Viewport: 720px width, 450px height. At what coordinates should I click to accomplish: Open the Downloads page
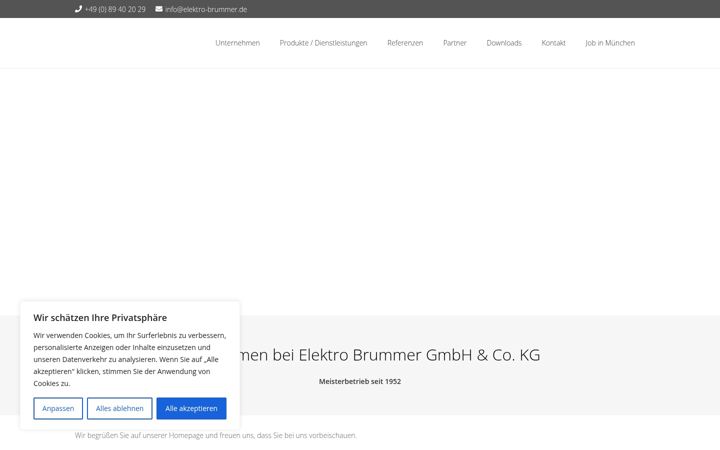(504, 43)
